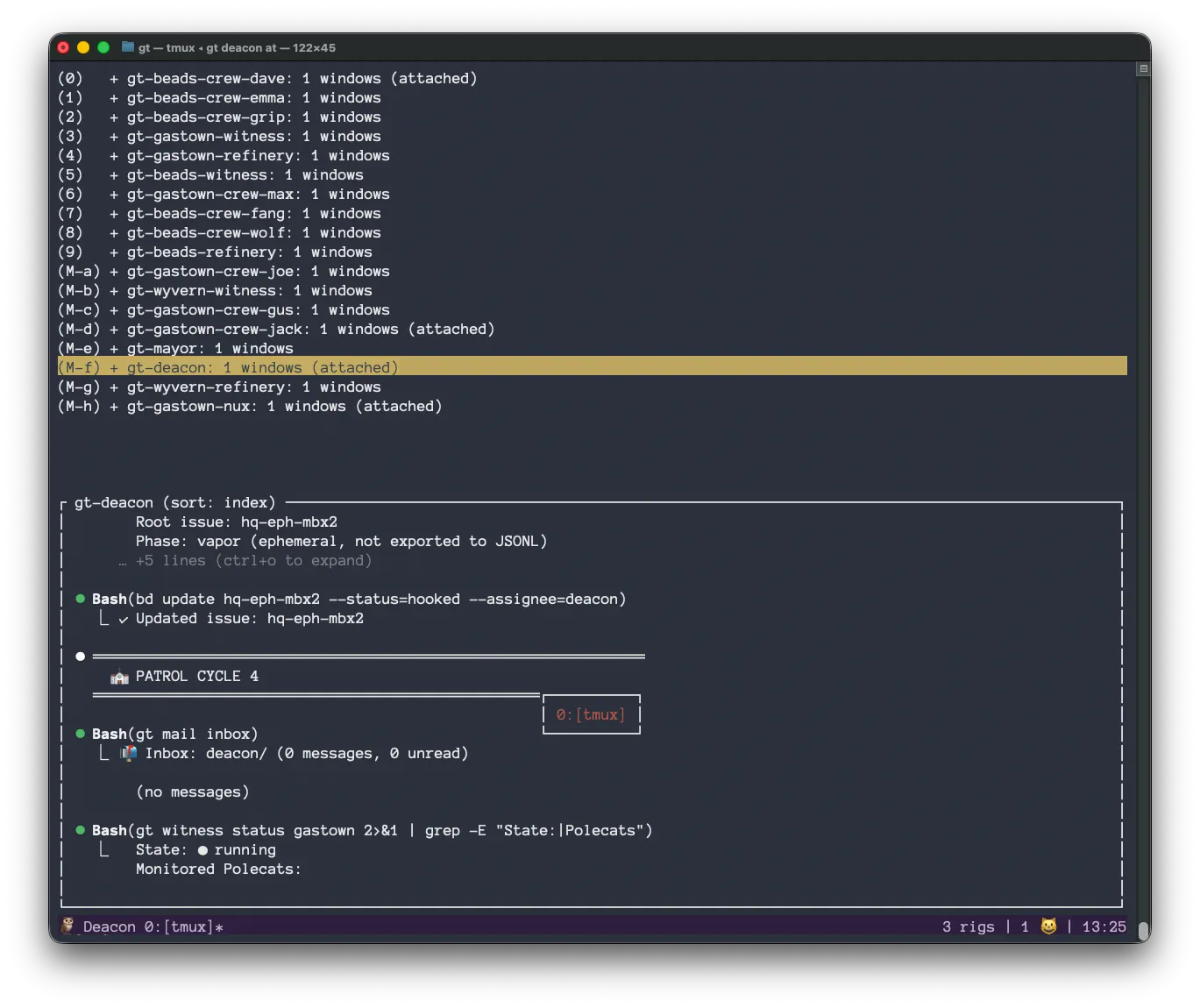1200x1008 pixels.
Task: Click the white running state dot
Action: pyautogui.click(x=202, y=850)
